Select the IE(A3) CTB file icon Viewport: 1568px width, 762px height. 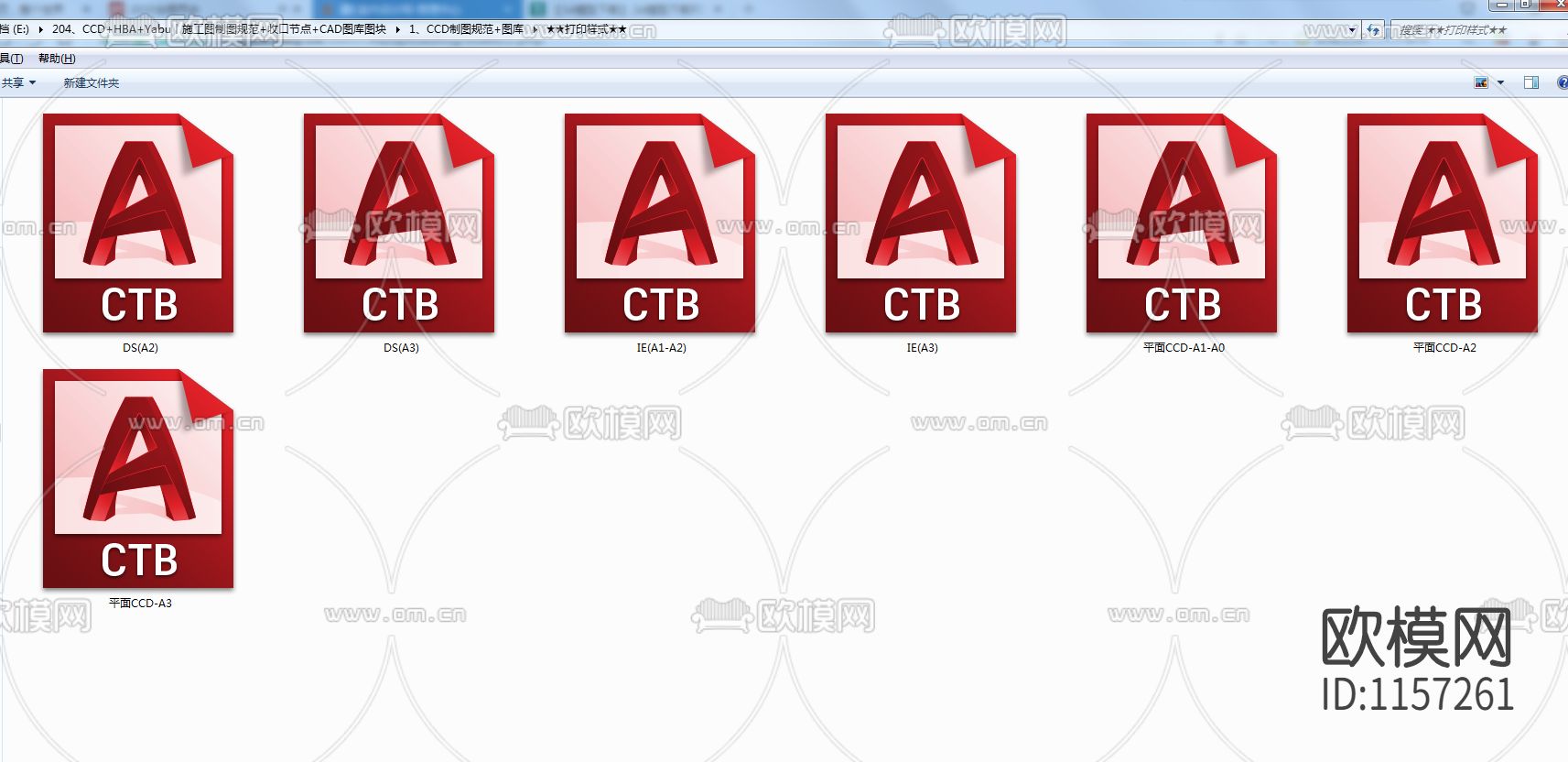(x=921, y=223)
